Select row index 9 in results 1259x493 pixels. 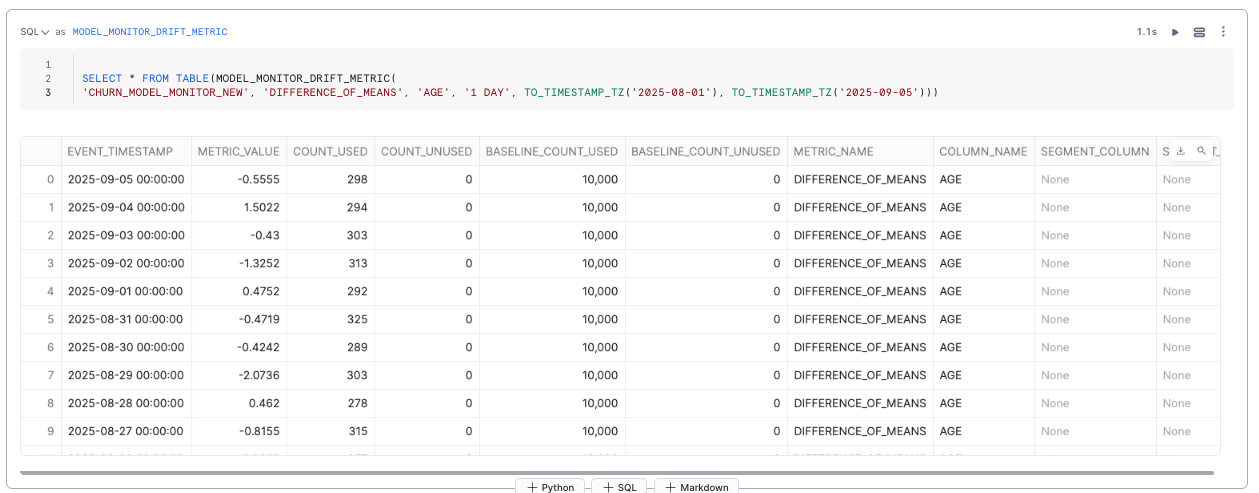tap(41, 431)
